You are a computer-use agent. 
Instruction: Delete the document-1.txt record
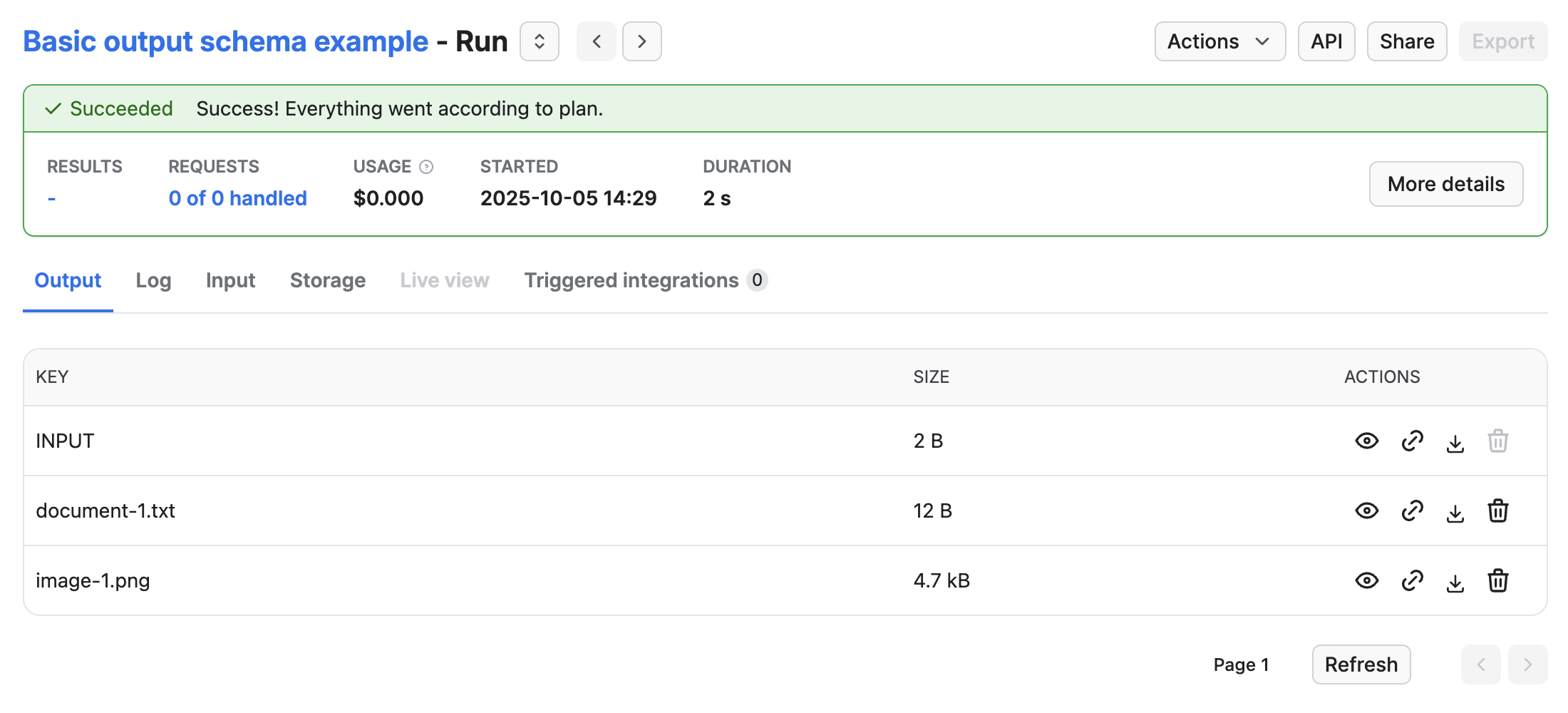1497,511
